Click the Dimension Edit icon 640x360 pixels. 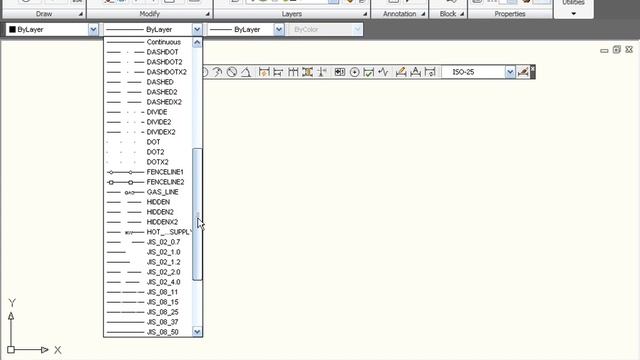point(401,72)
